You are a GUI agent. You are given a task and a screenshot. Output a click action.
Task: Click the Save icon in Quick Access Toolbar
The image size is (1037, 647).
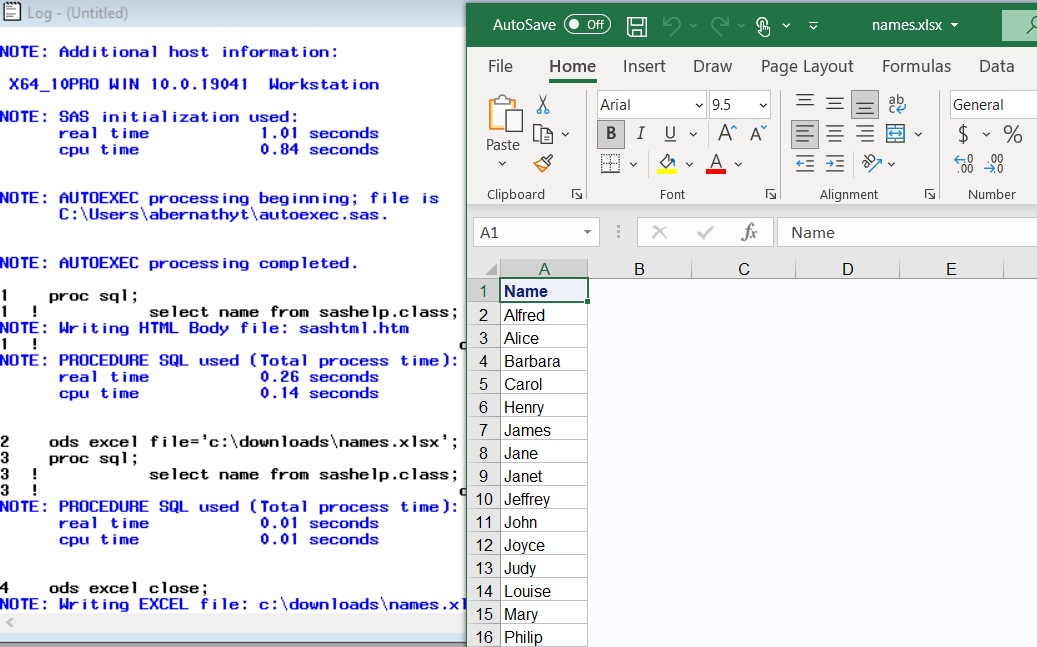tap(636, 27)
